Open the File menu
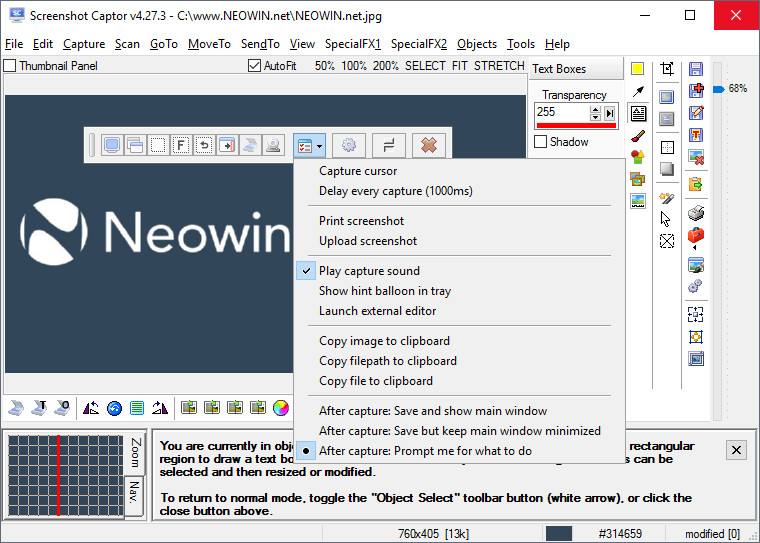This screenshot has height=543, width=760. [14, 44]
